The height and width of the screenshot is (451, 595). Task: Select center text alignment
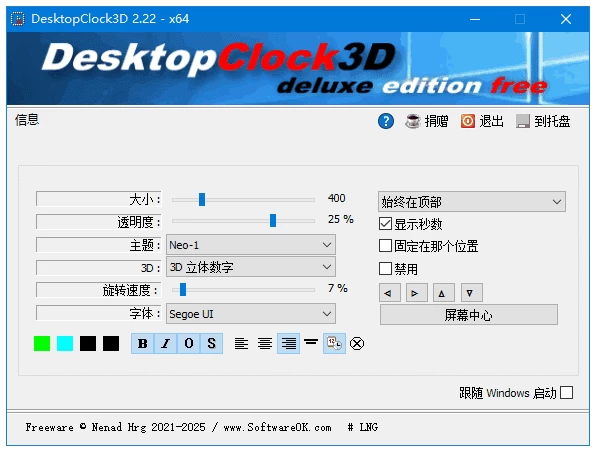pos(265,344)
